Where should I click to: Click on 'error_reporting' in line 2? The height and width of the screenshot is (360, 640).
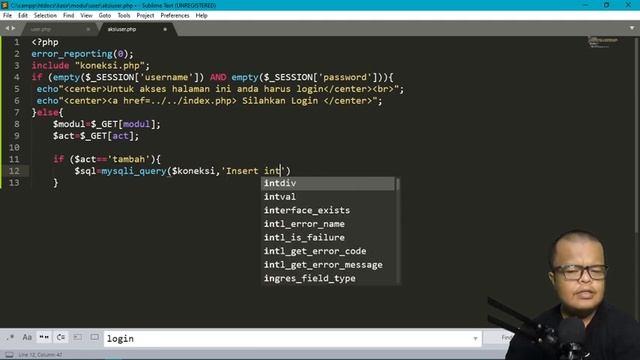click(x=72, y=54)
